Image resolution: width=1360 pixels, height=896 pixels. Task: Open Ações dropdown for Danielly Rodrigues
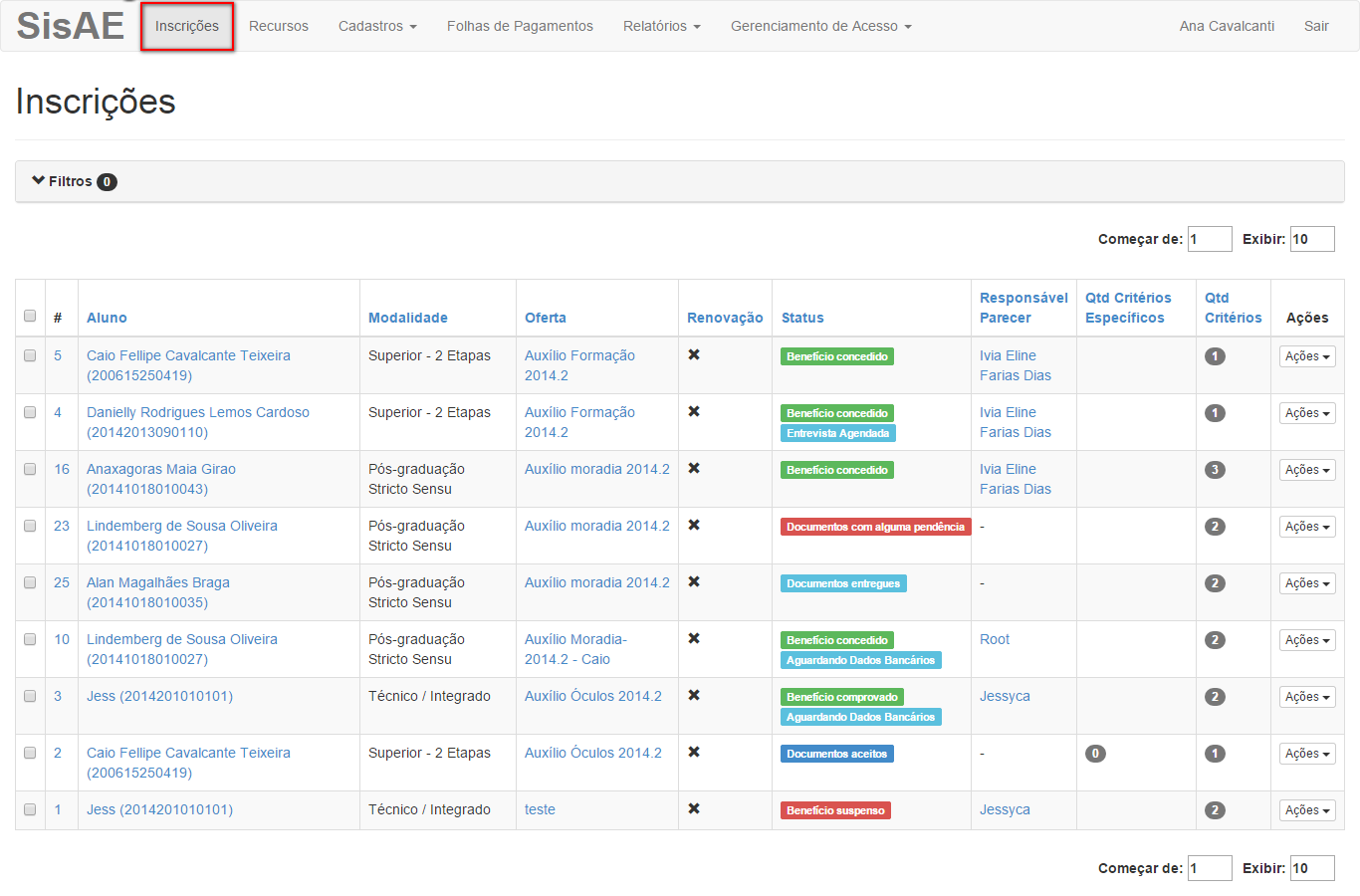point(1307,413)
